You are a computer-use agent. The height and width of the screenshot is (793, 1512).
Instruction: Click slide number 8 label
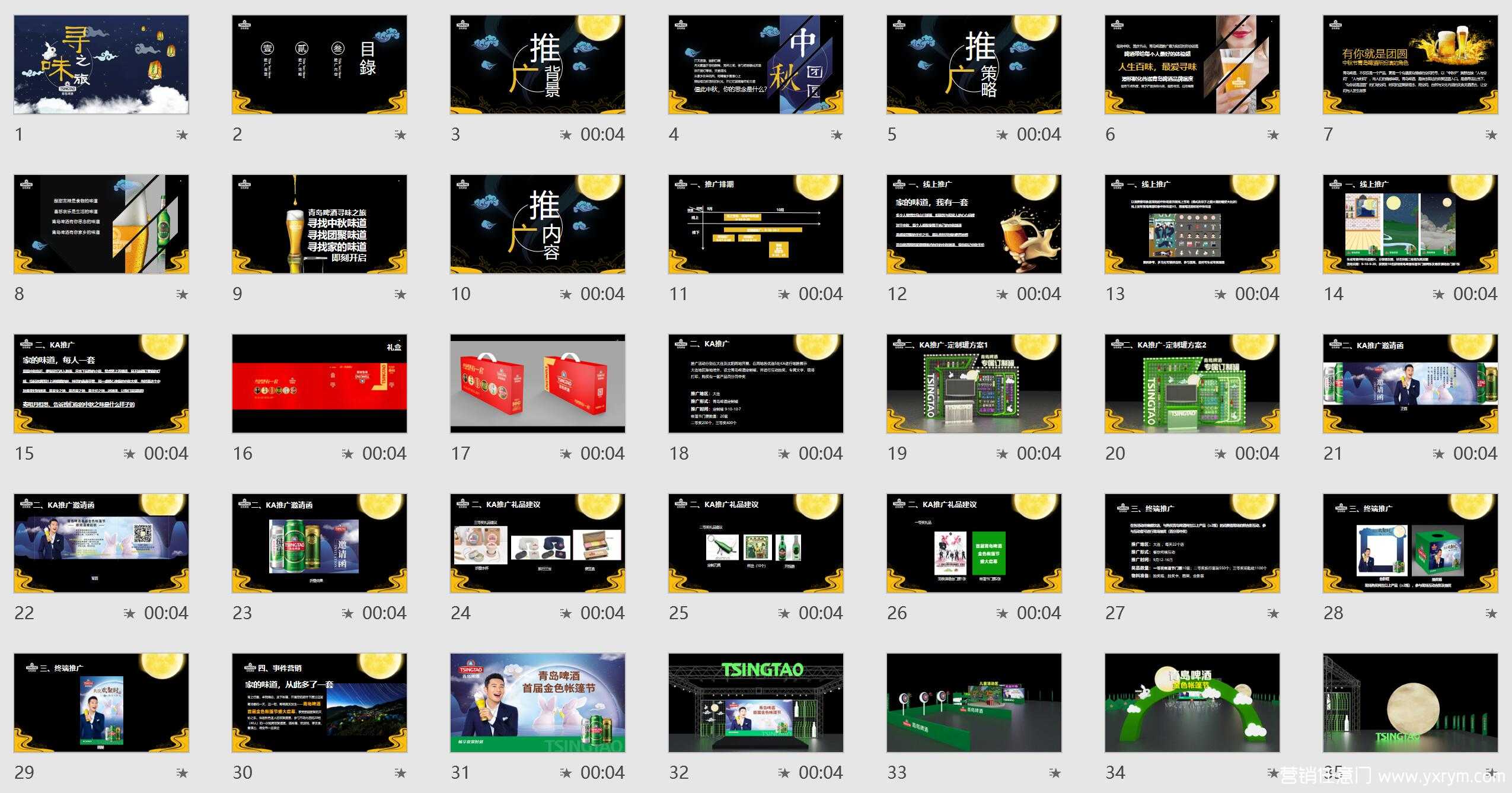[x=19, y=294]
